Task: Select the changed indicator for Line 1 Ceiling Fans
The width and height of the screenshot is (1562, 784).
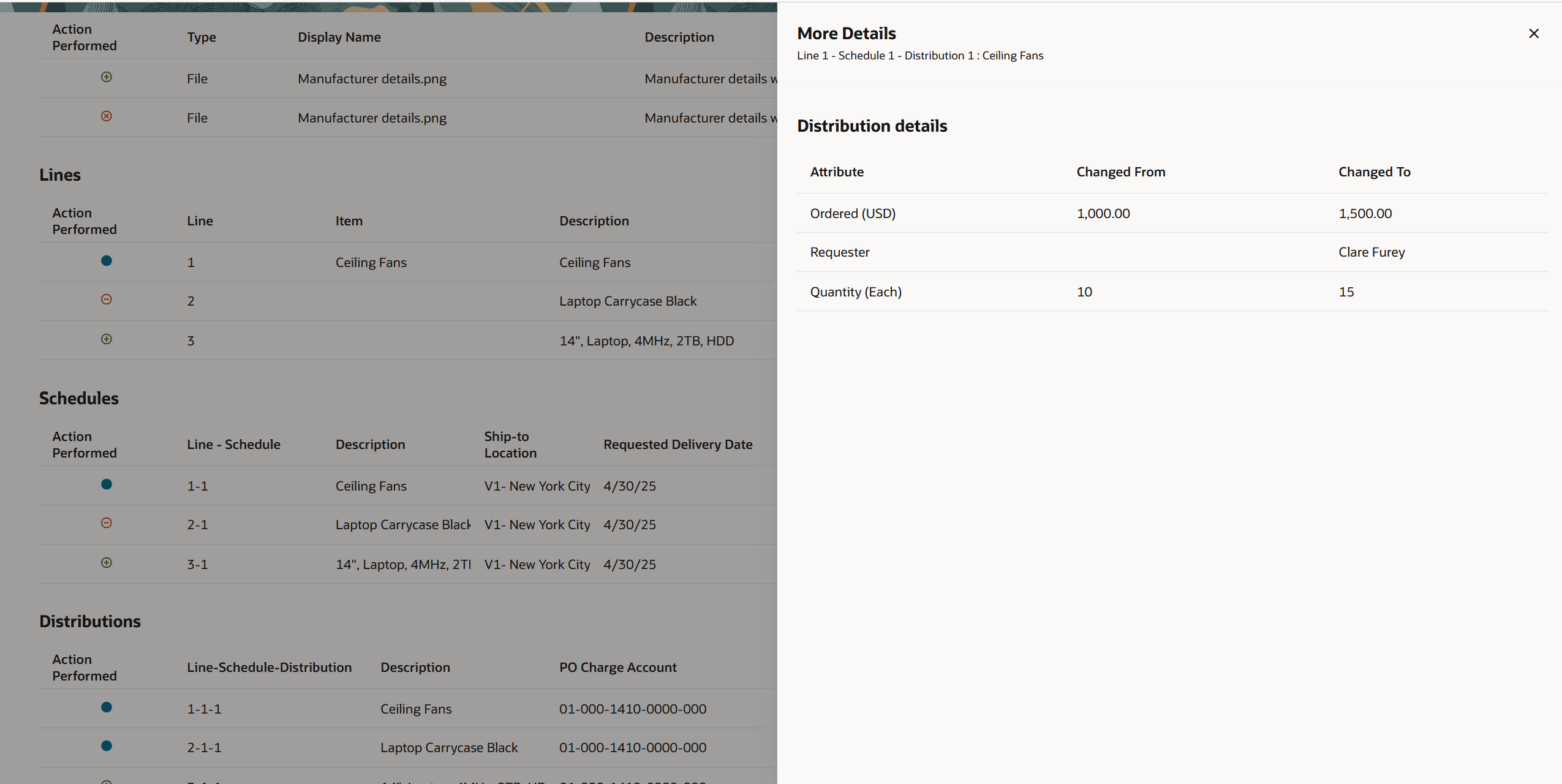Action: (107, 261)
